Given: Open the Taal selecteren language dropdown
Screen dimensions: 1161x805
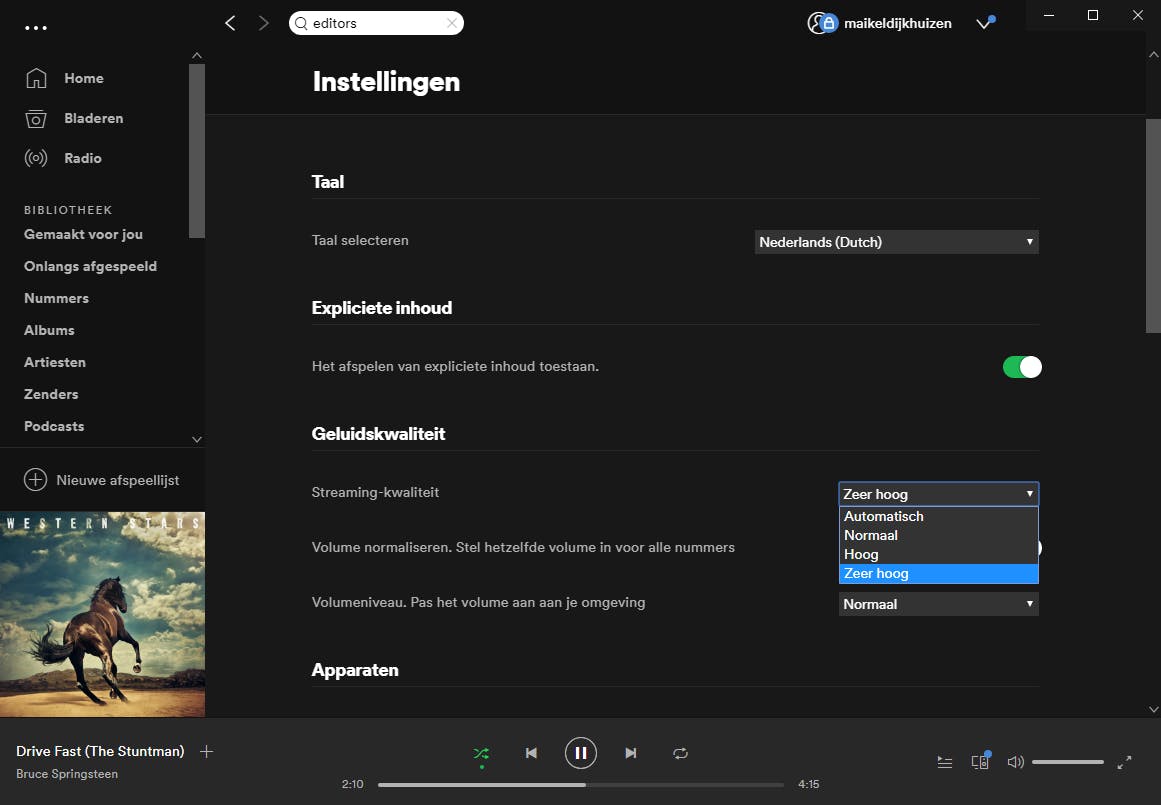Looking at the screenshot, I should (x=896, y=242).
